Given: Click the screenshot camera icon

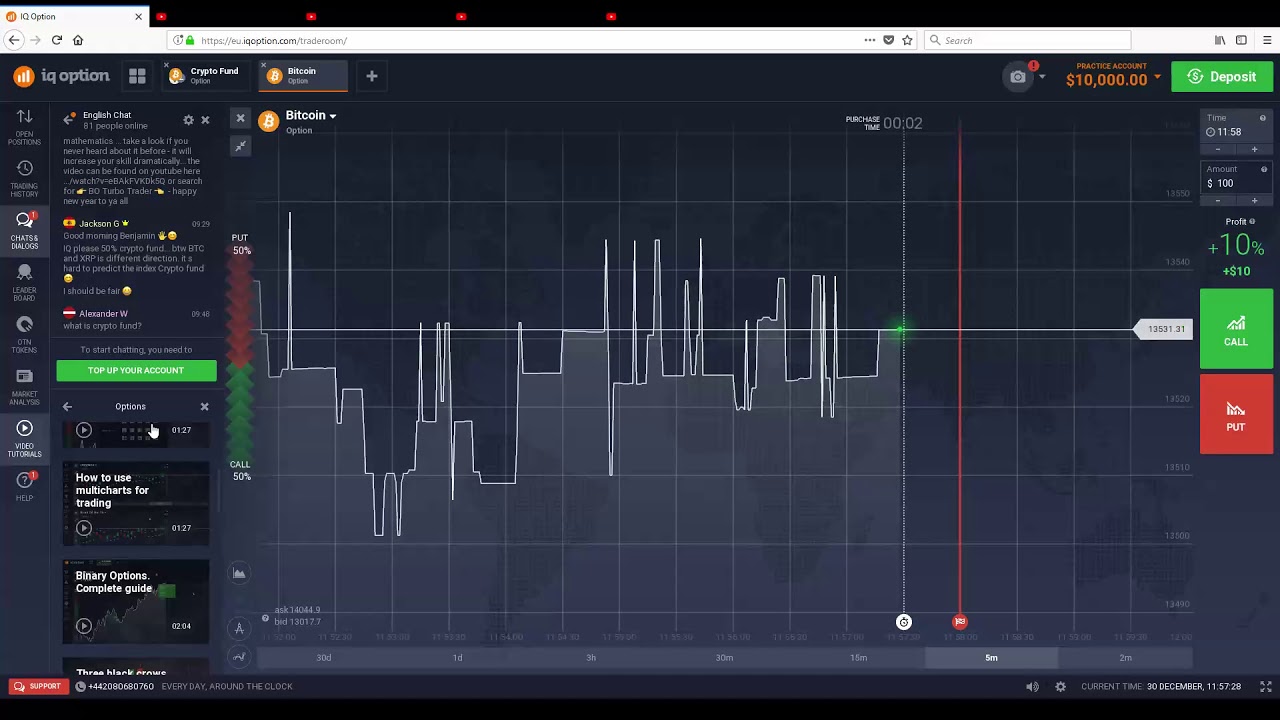Looking at the screenshot, I should (1018, 77).
